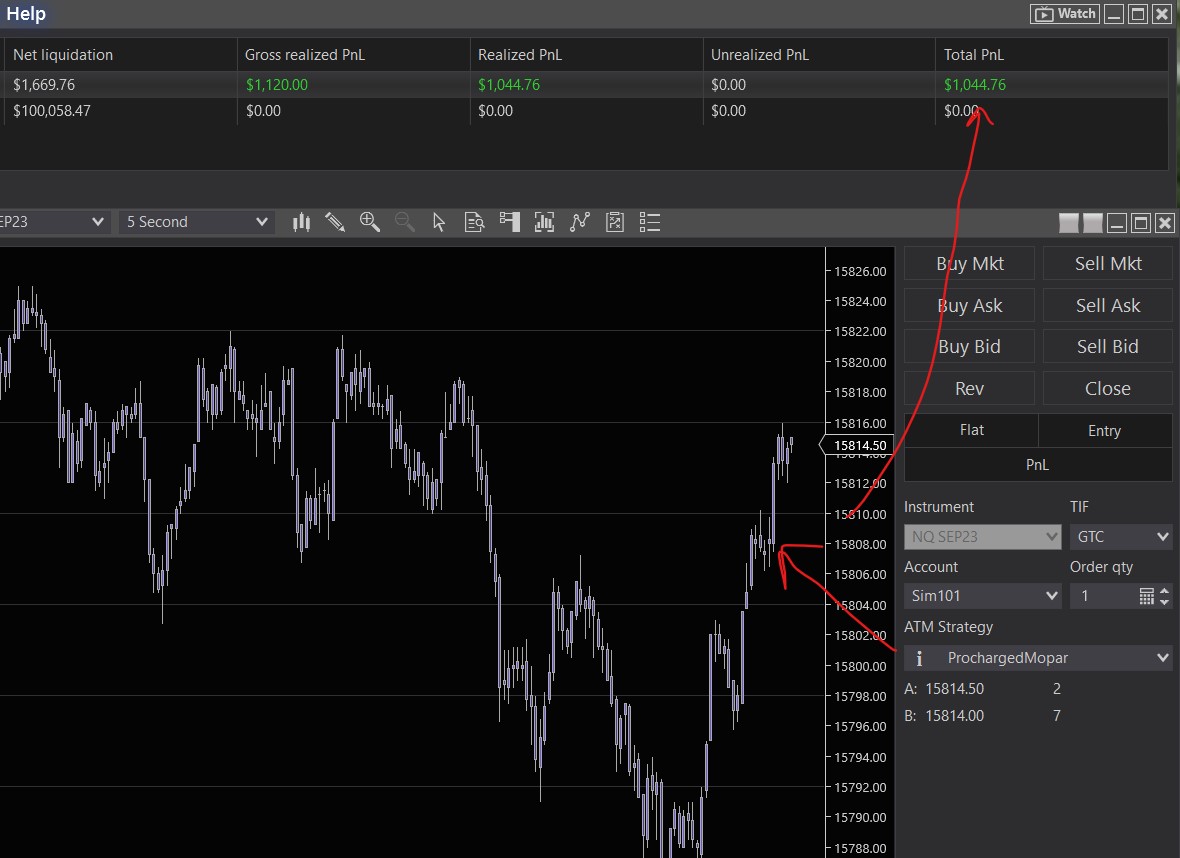
Task: Sort by Net liquidation column header
Action: pos(119,55)
